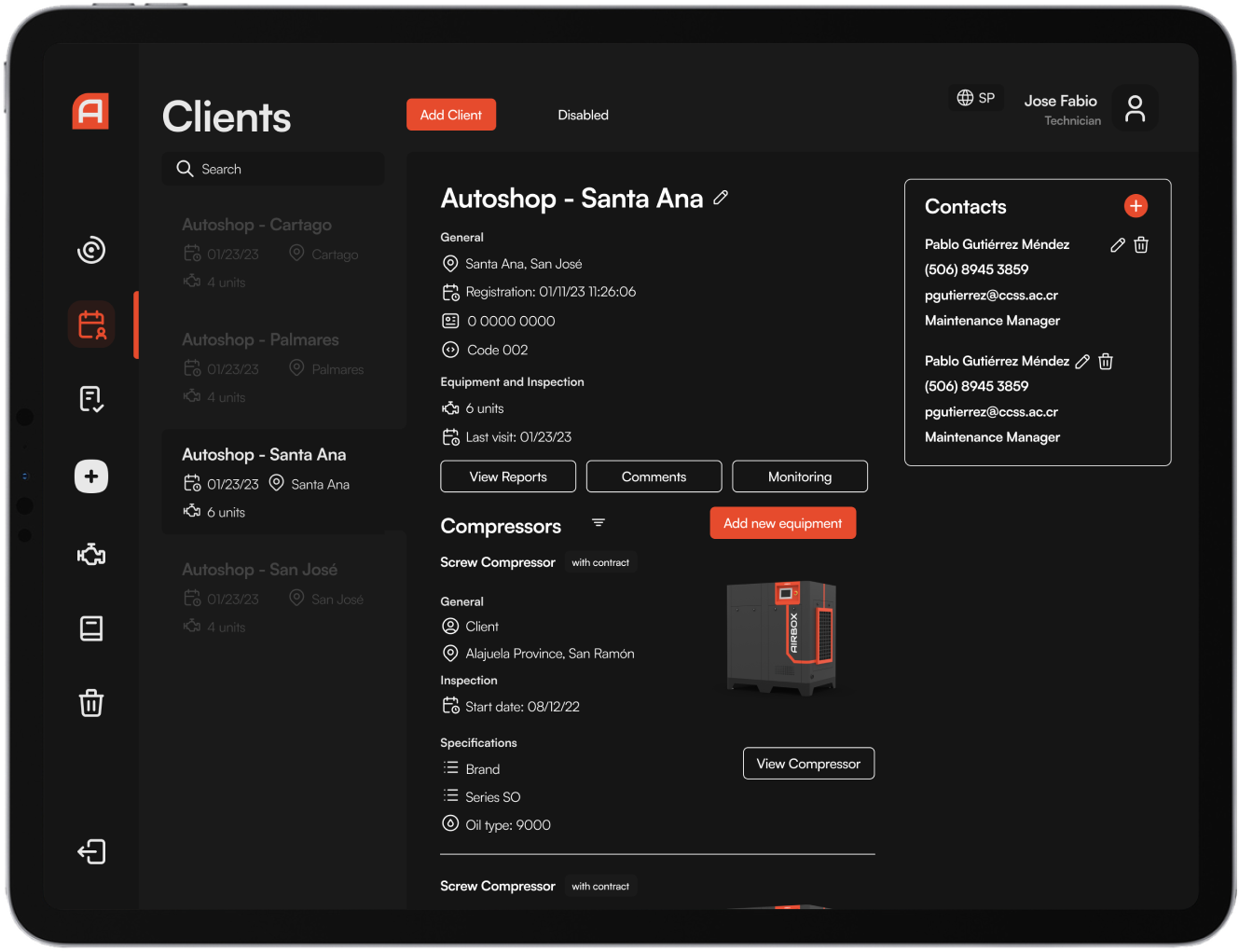1239x952 pixels.
Task: Click the Jose Fabio user name
Action: point(1061,101)
